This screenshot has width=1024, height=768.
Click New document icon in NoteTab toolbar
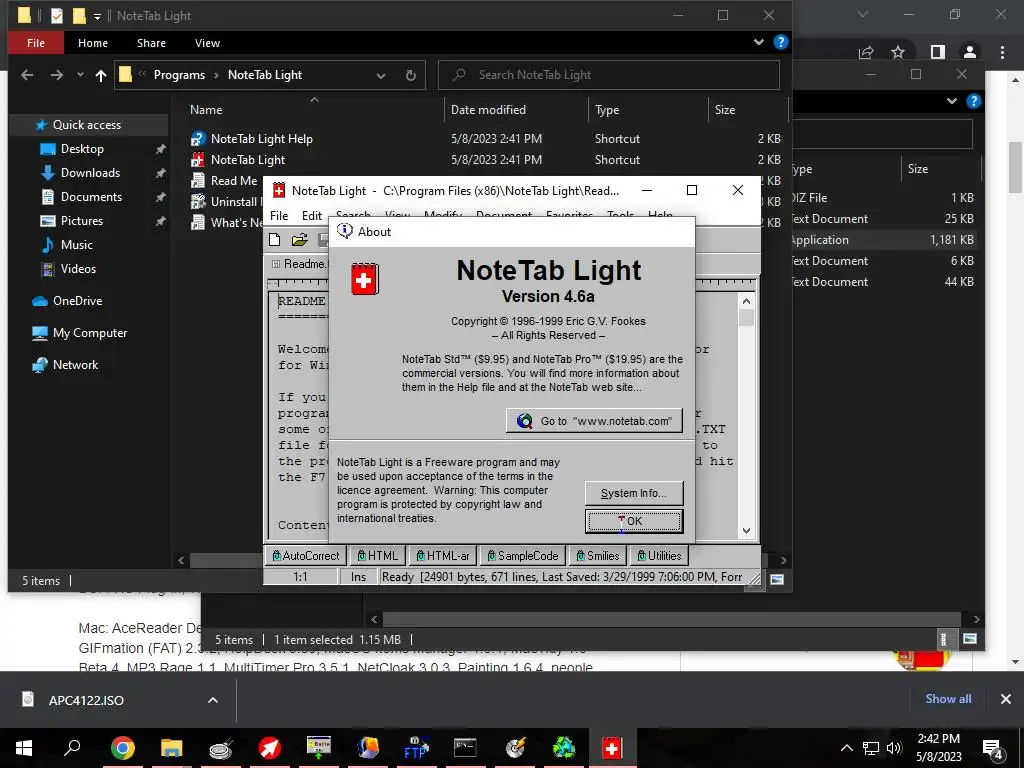point(275,240)
